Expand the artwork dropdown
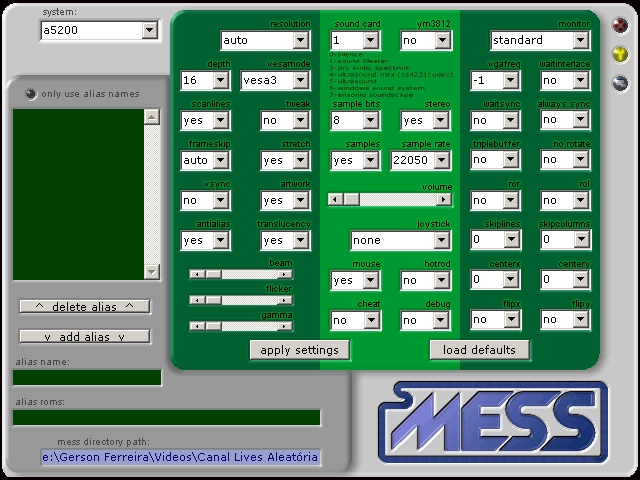 pos(301,200)
